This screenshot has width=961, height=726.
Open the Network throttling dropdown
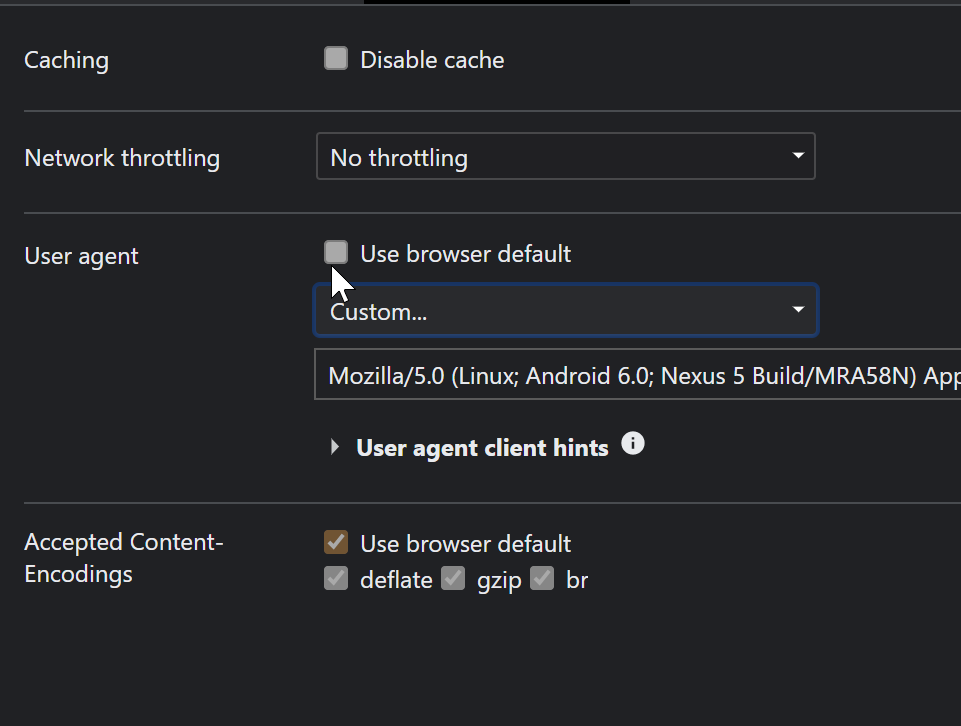[x=566, y=156]
